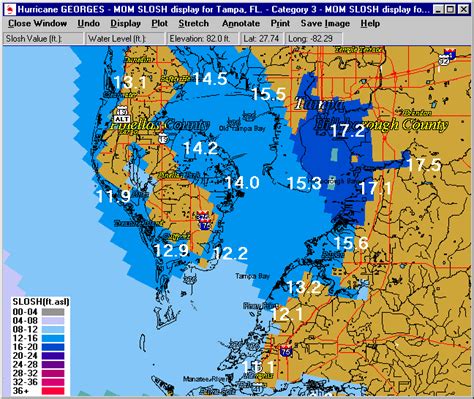This screenshot has width=474, height=399.
Task: Click the 28-32 legend swatch
Action: 53,373
